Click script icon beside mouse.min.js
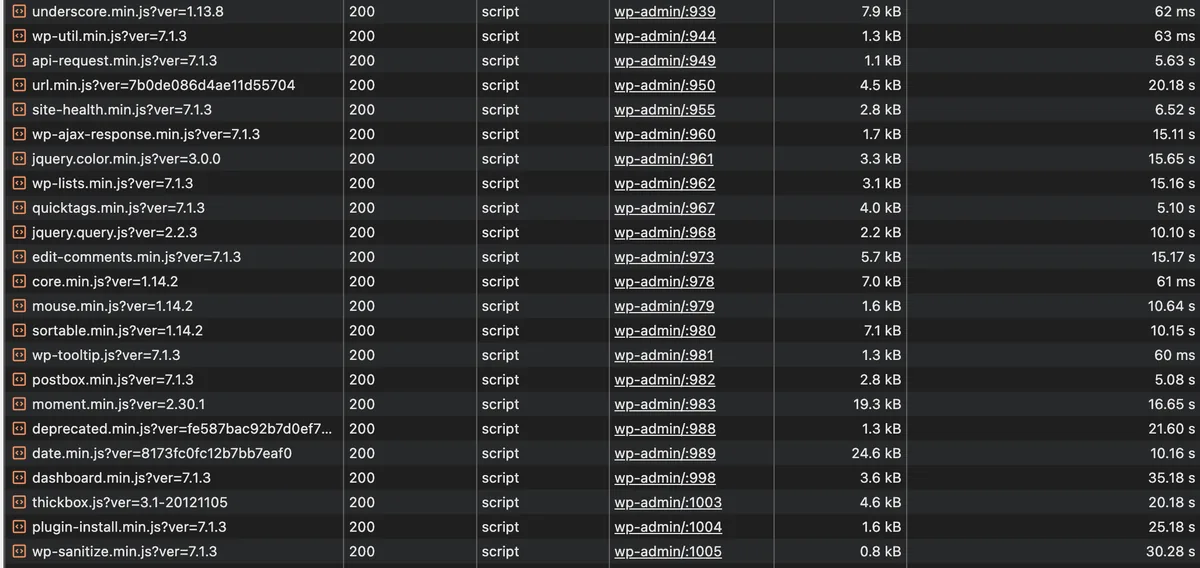Viewport: 1200px width, 568px height. point(18,306)
